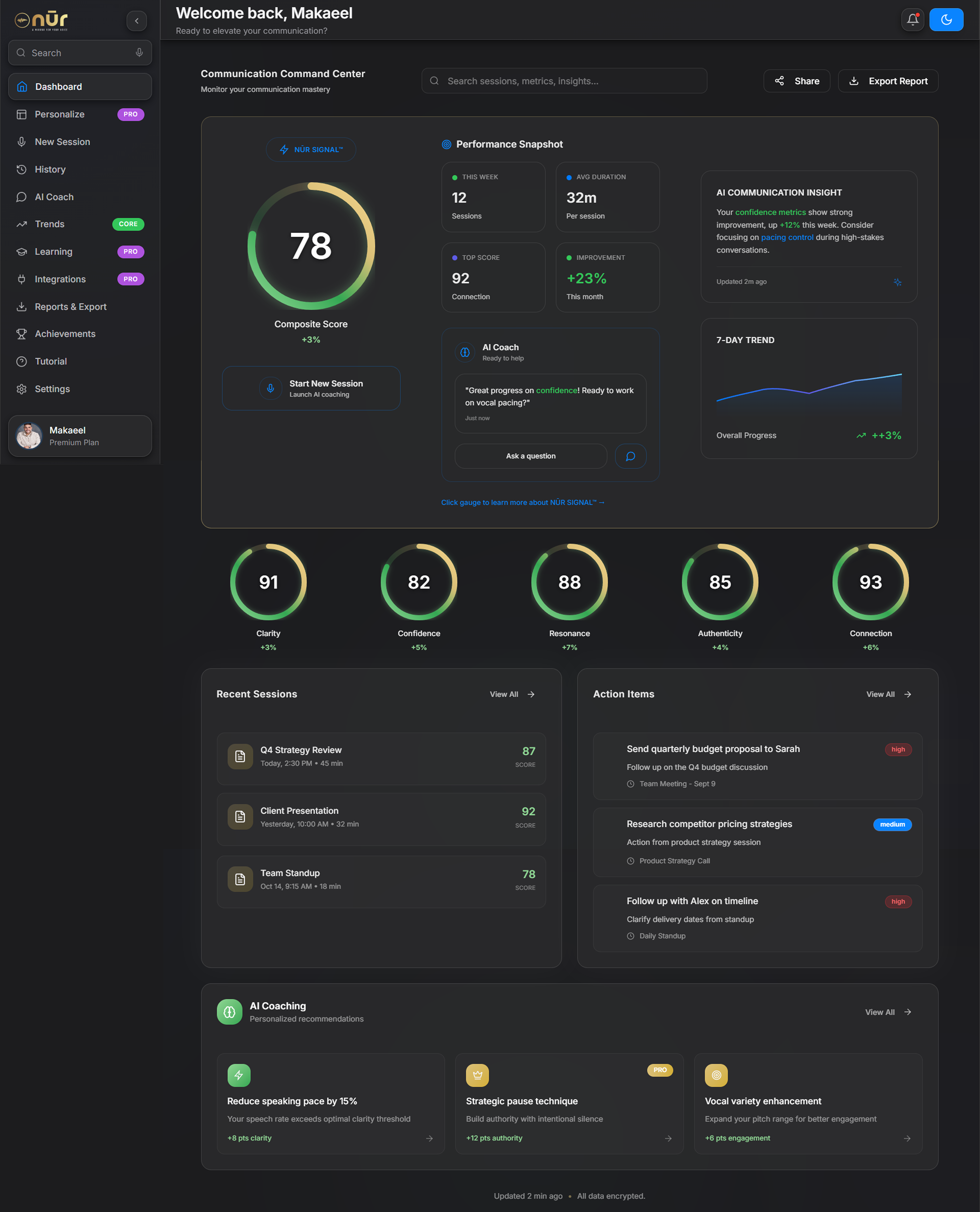Image resolution: width=980 pixels, height=1212 pixels.
Task: Click the green brain AI Coaching icon
Action: click(229, 1012)
